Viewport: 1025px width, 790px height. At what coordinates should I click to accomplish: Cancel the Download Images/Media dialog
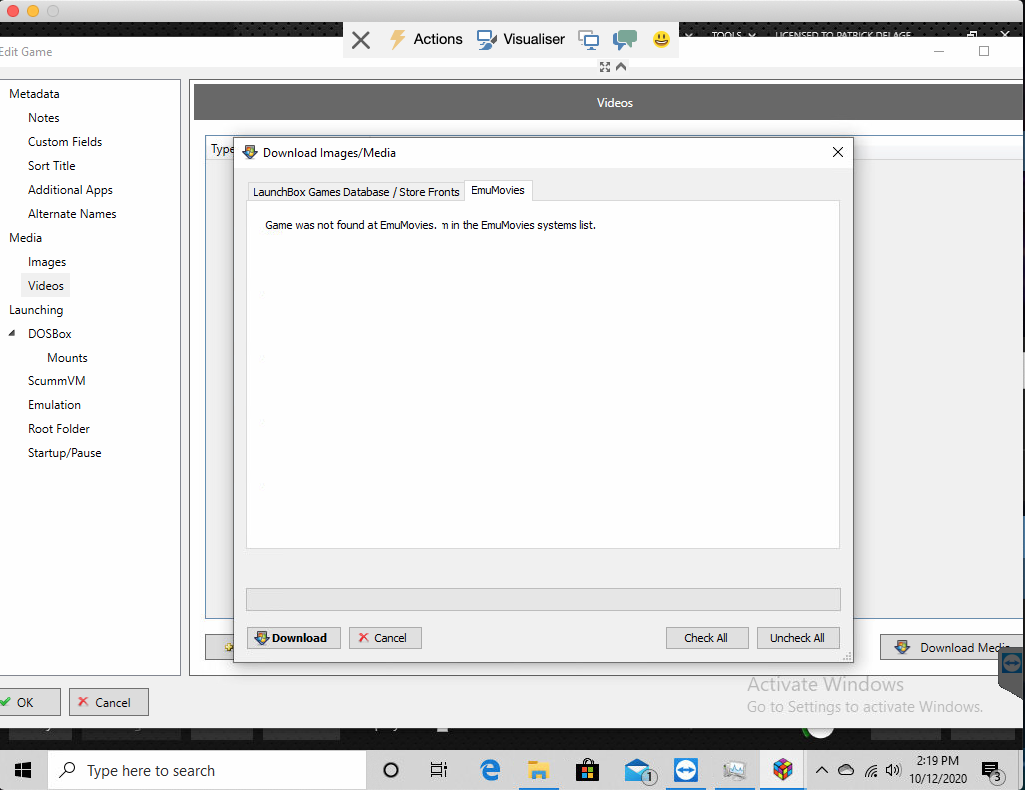[x=385, y=638]
